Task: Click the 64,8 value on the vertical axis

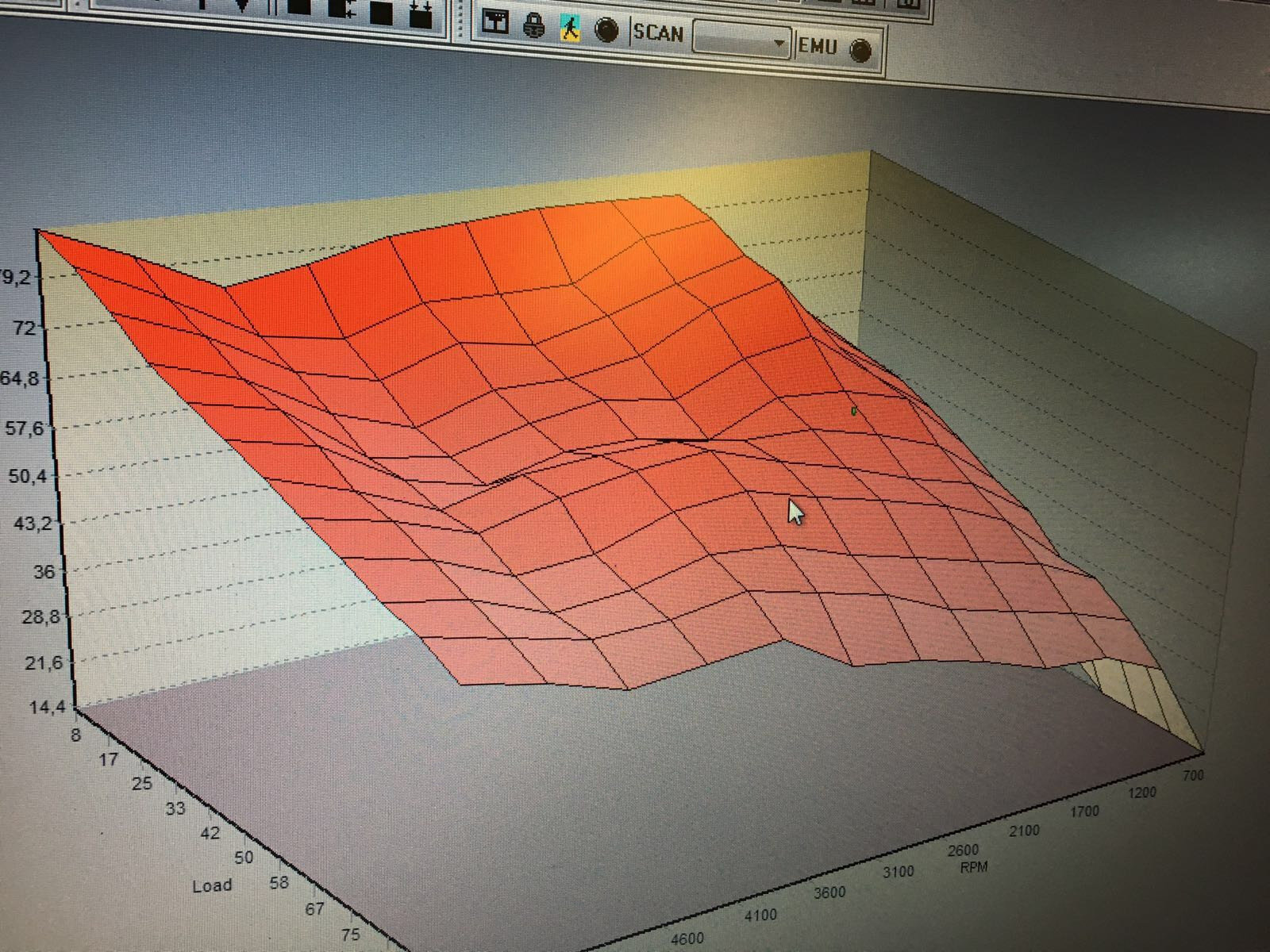Action: click(x=20, y=378)
